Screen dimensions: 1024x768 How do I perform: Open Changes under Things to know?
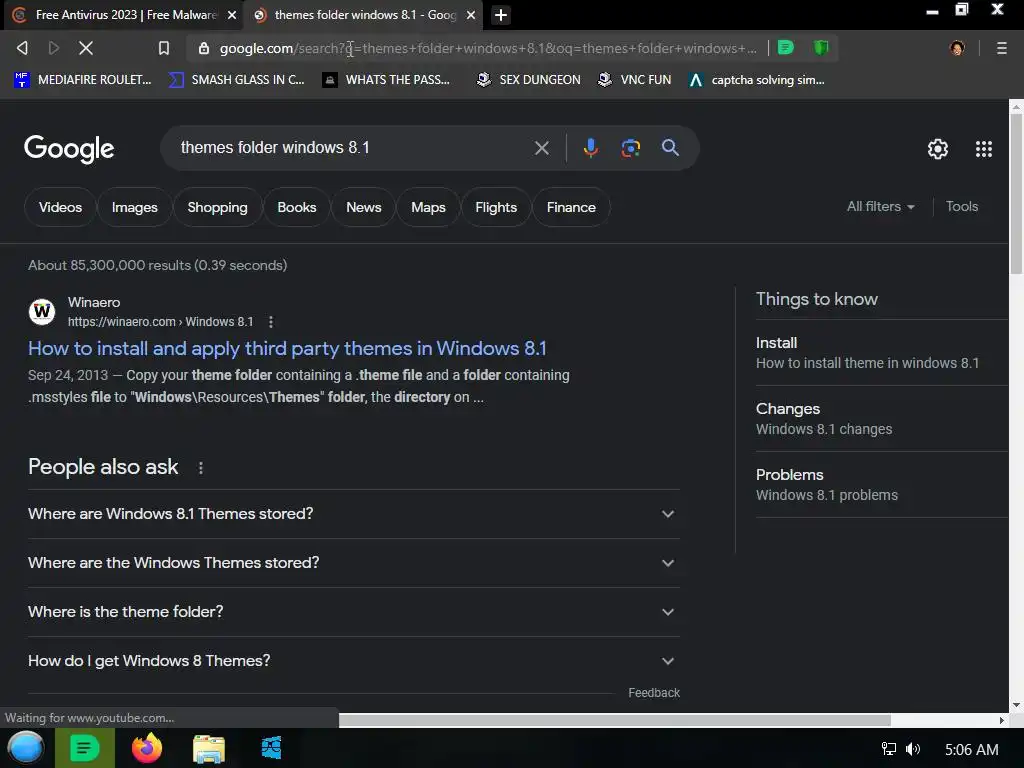tap(882, 419)
